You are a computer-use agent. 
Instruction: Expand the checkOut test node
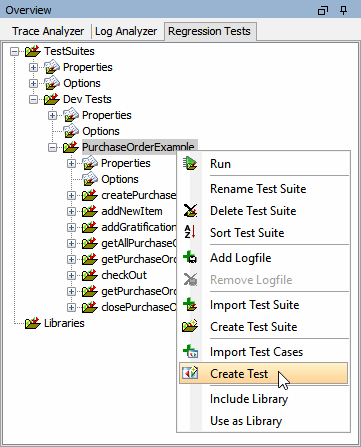coord(71,275)
